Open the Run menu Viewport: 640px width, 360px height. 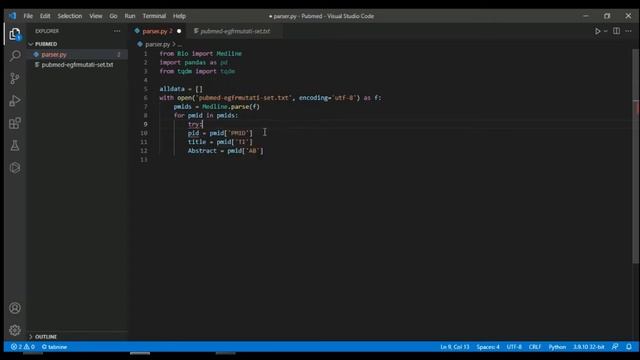pyautogui.click(x=130, y=16)
